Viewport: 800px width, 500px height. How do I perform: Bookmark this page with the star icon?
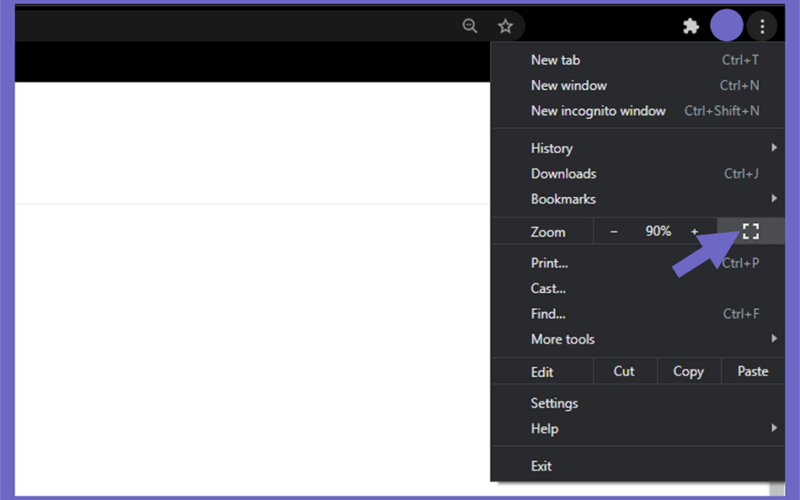tap(505, 26)
